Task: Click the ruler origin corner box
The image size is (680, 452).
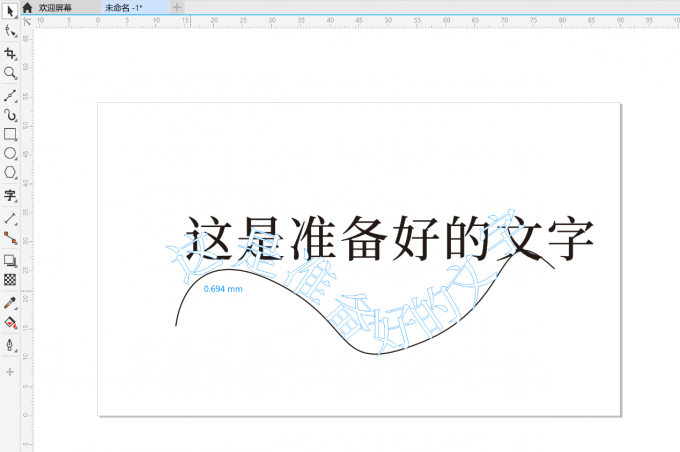Action: [27, 21]
